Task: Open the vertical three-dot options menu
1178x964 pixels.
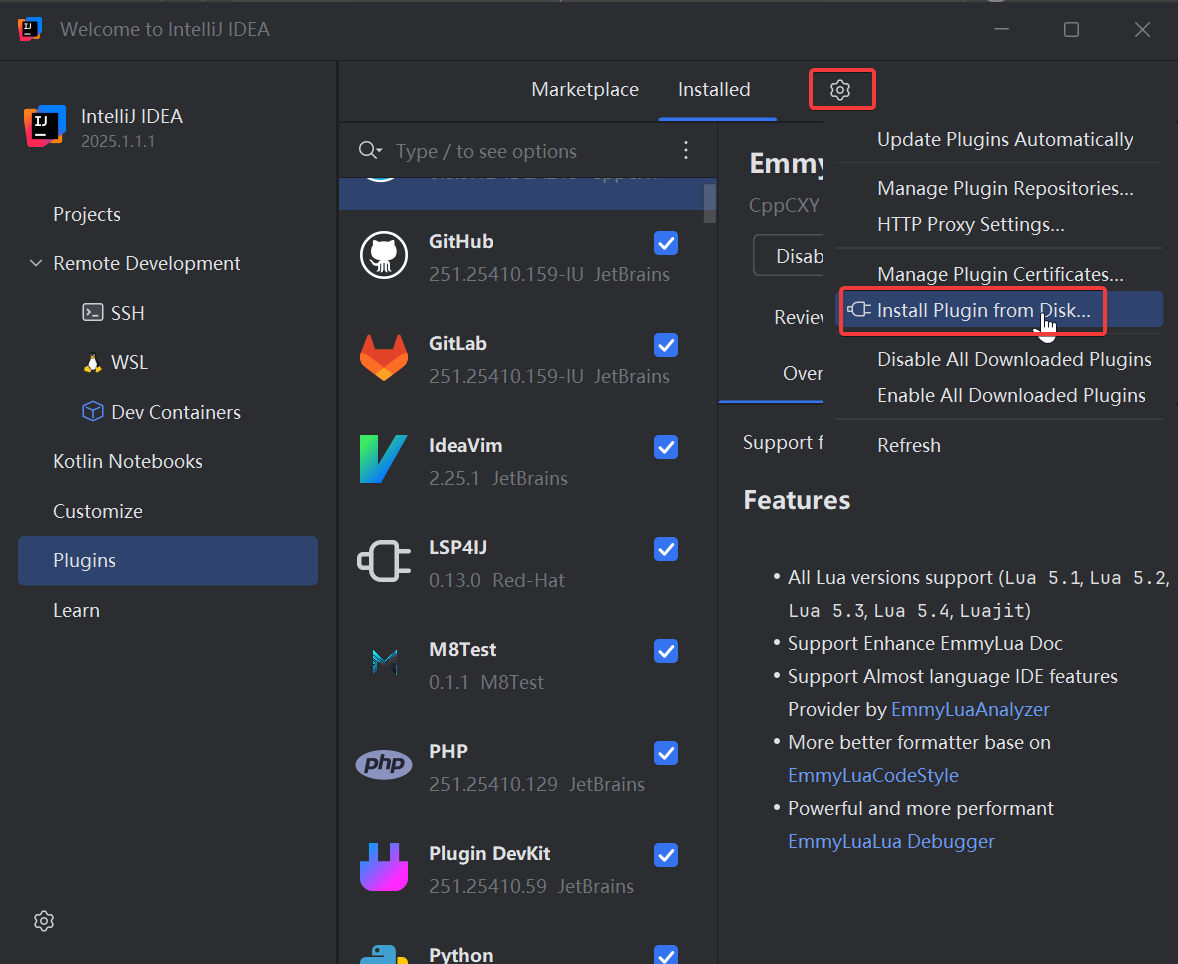Action: click(x=686, y=151)
